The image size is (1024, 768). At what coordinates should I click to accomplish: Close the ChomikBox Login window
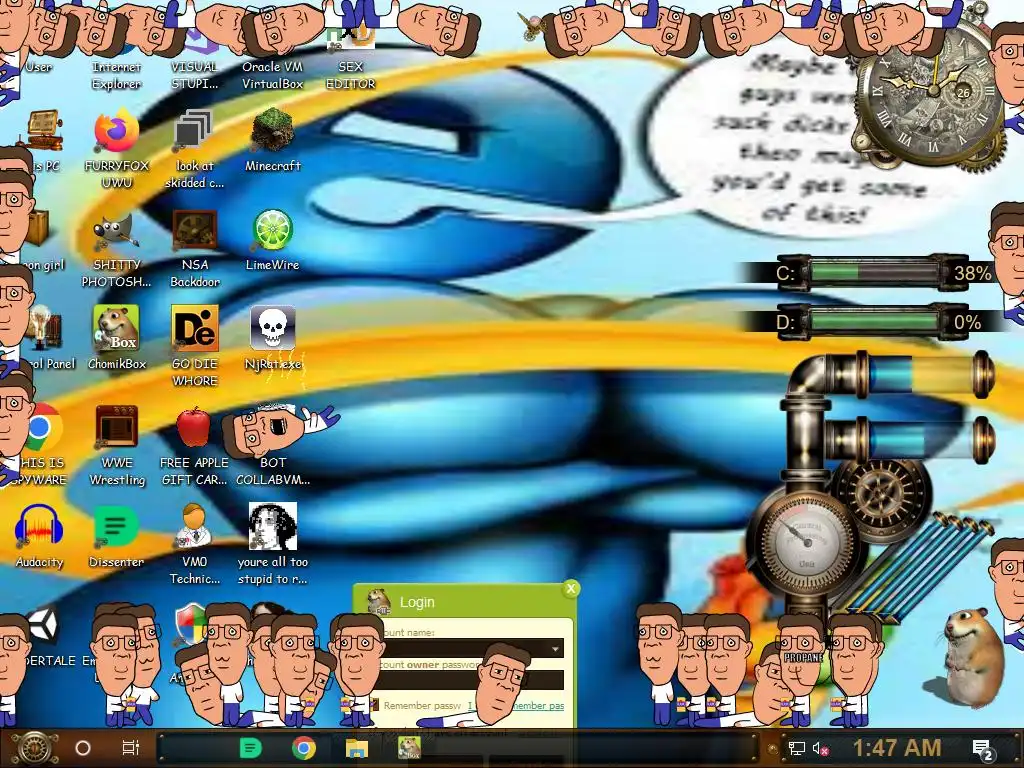point(571,588)
